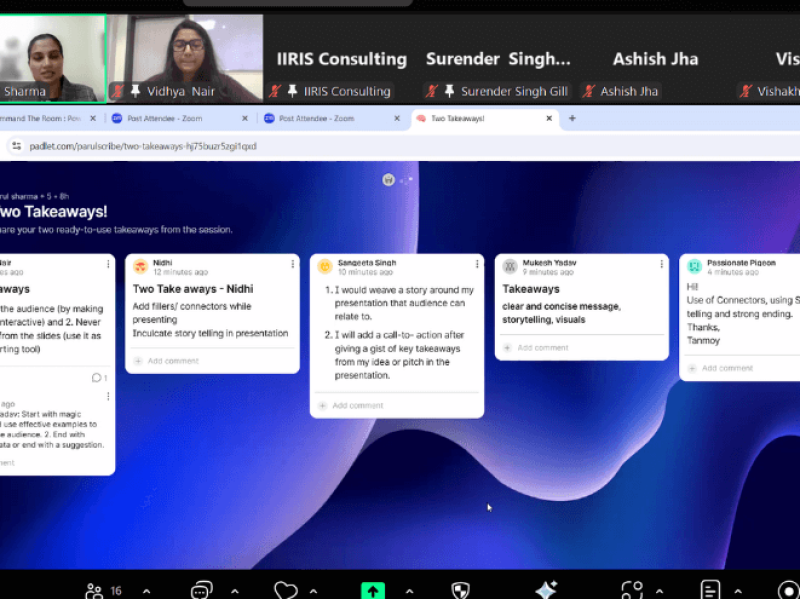Open the site info icon in address bar

click(x=16, y=146)
